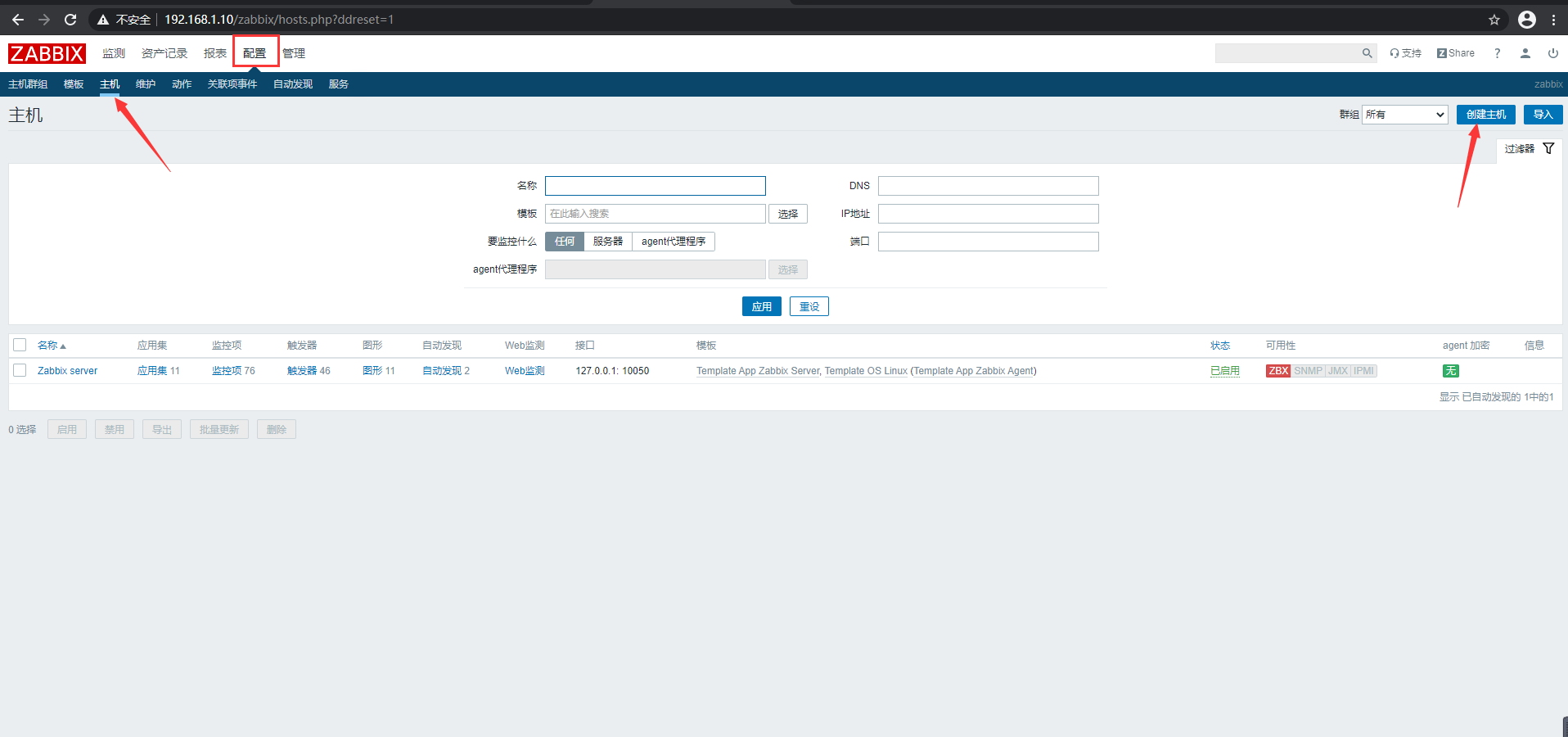Focus the DNS filter input field
1568x737 pixels.
point(989,186)
